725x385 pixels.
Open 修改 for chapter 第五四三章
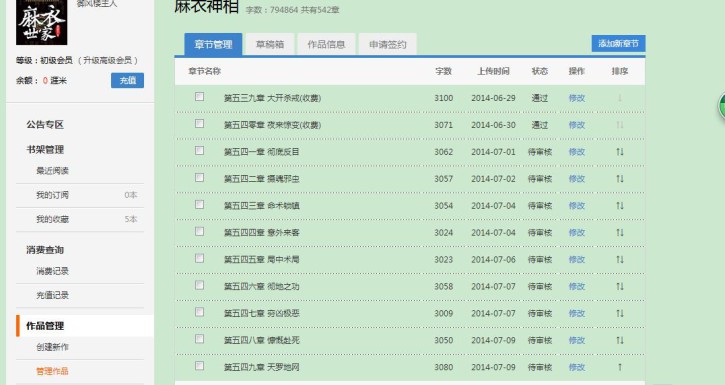coord(577,206)
